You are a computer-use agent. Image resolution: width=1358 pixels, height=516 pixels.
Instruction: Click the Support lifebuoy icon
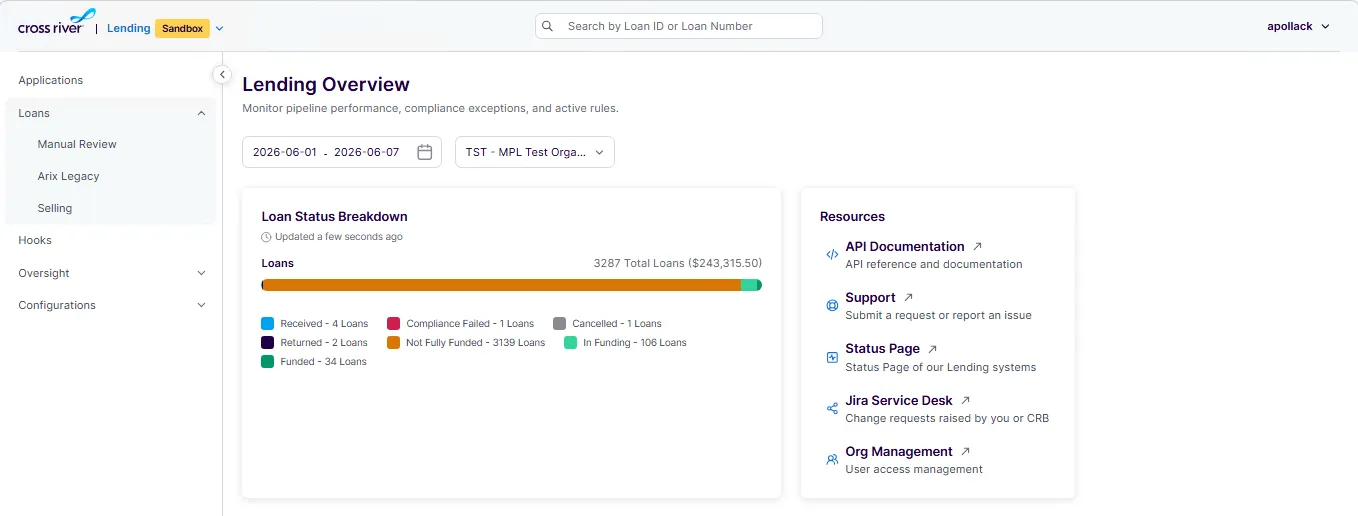click(832, 306)
